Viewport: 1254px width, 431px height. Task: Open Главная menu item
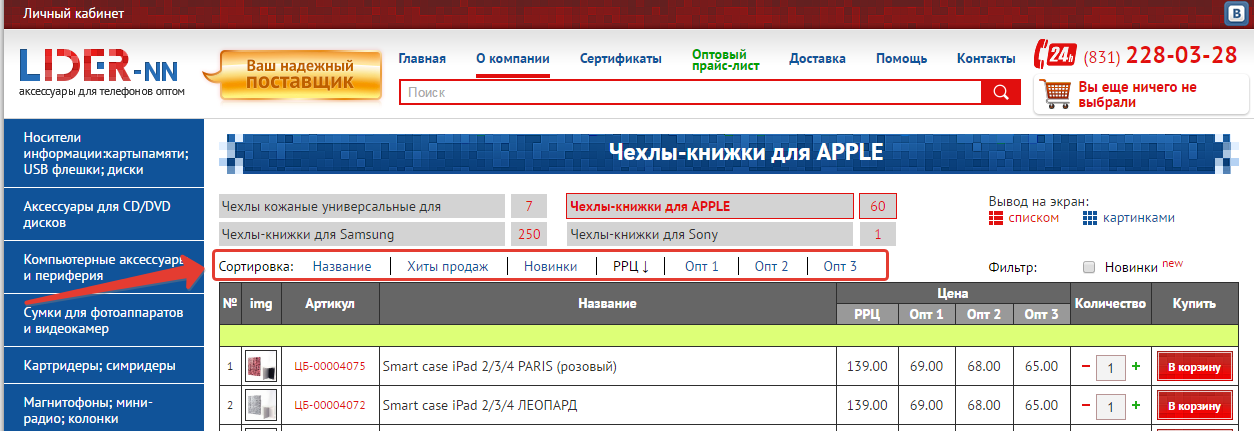click(x=422, y=59)
